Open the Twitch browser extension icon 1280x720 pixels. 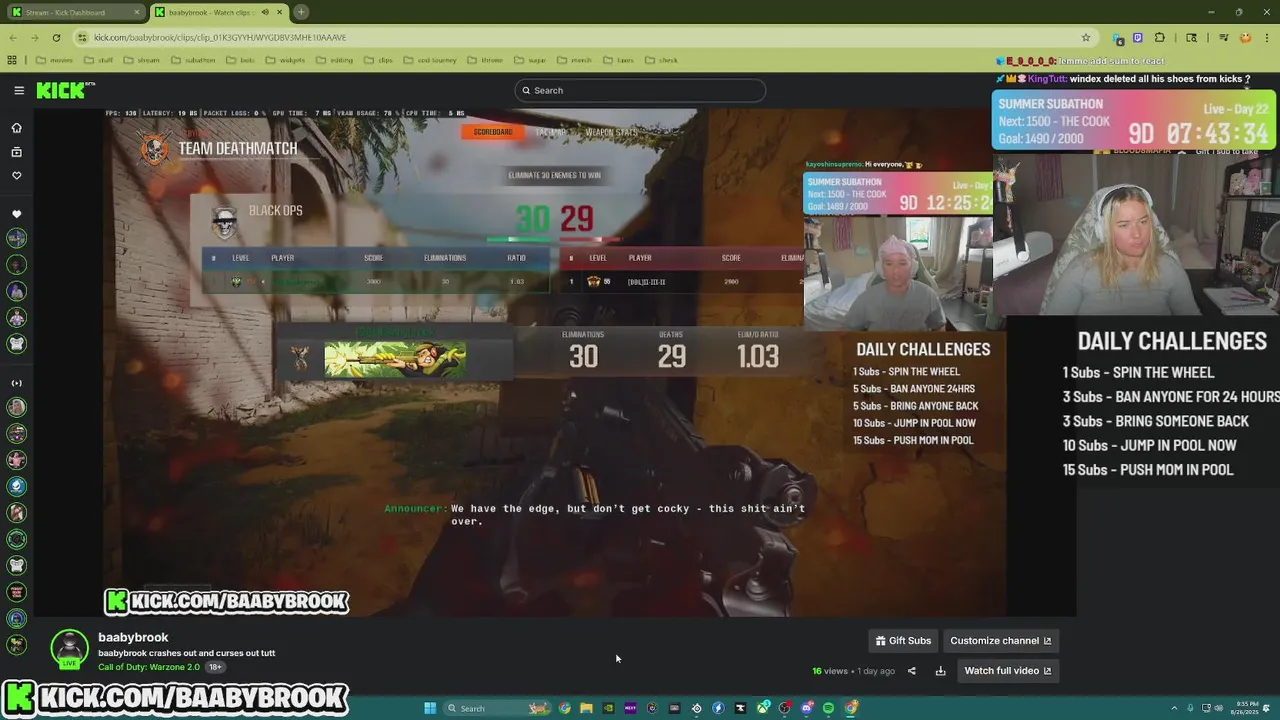tap(1138, 37)
